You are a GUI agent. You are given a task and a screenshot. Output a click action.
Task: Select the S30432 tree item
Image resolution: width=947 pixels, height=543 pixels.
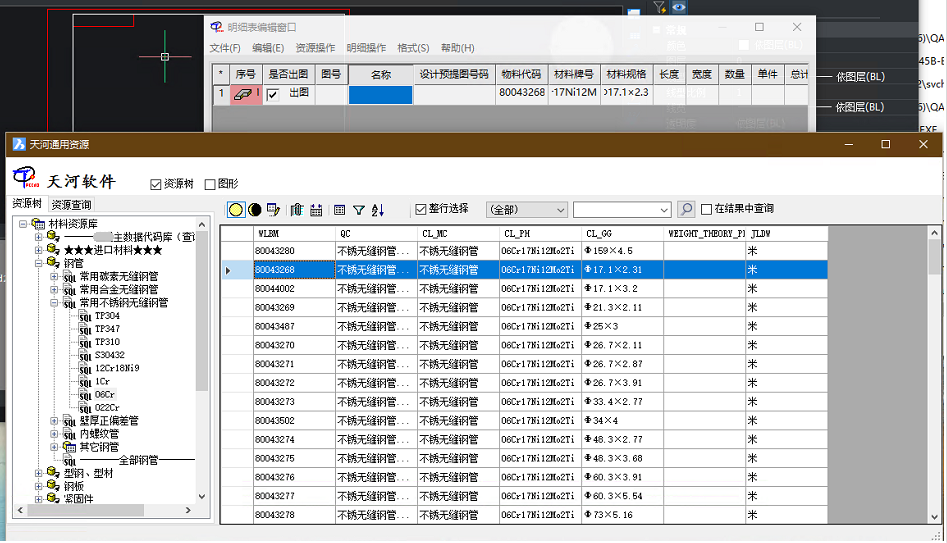click(110, 355)
